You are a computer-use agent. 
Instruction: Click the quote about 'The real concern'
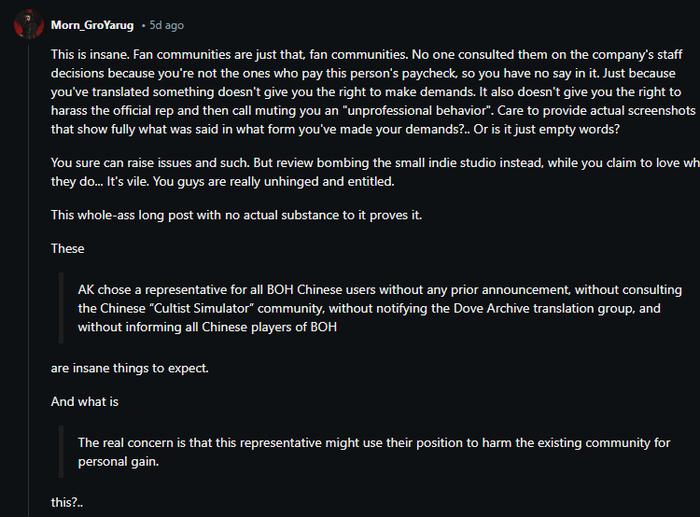pyautogui.click(x=374, y=452)
